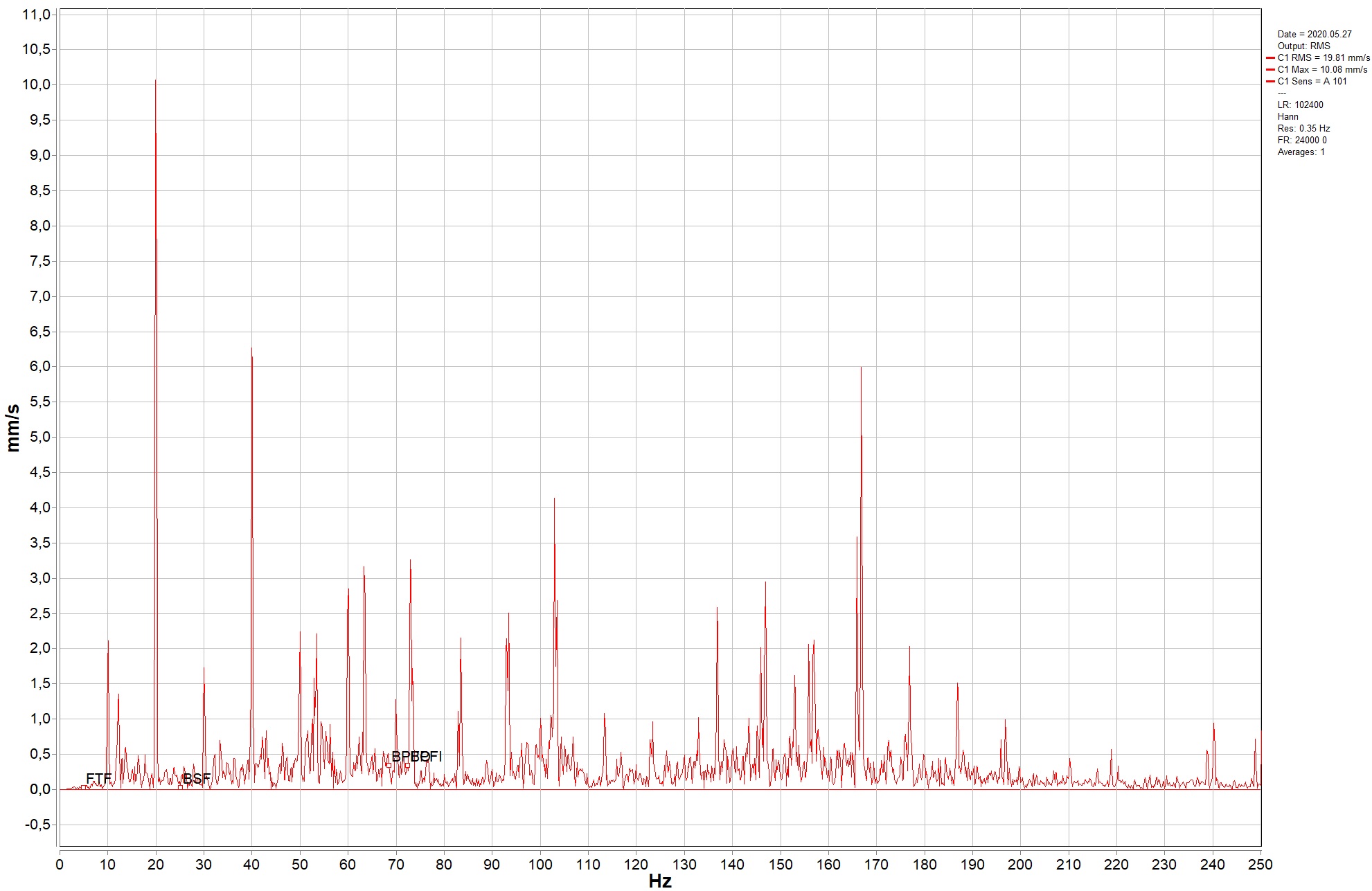Click the x-axis tick label '40'
Viewport: 1372px width, 891px height.
tap(251, 864)
